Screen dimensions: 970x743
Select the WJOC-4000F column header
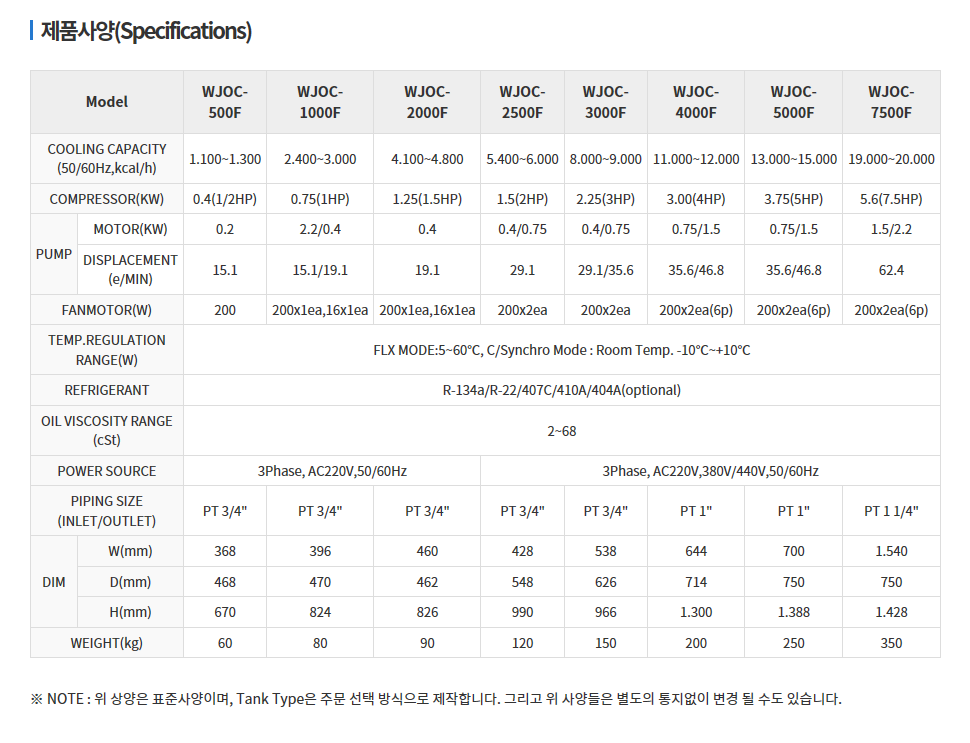click(696, 102)
